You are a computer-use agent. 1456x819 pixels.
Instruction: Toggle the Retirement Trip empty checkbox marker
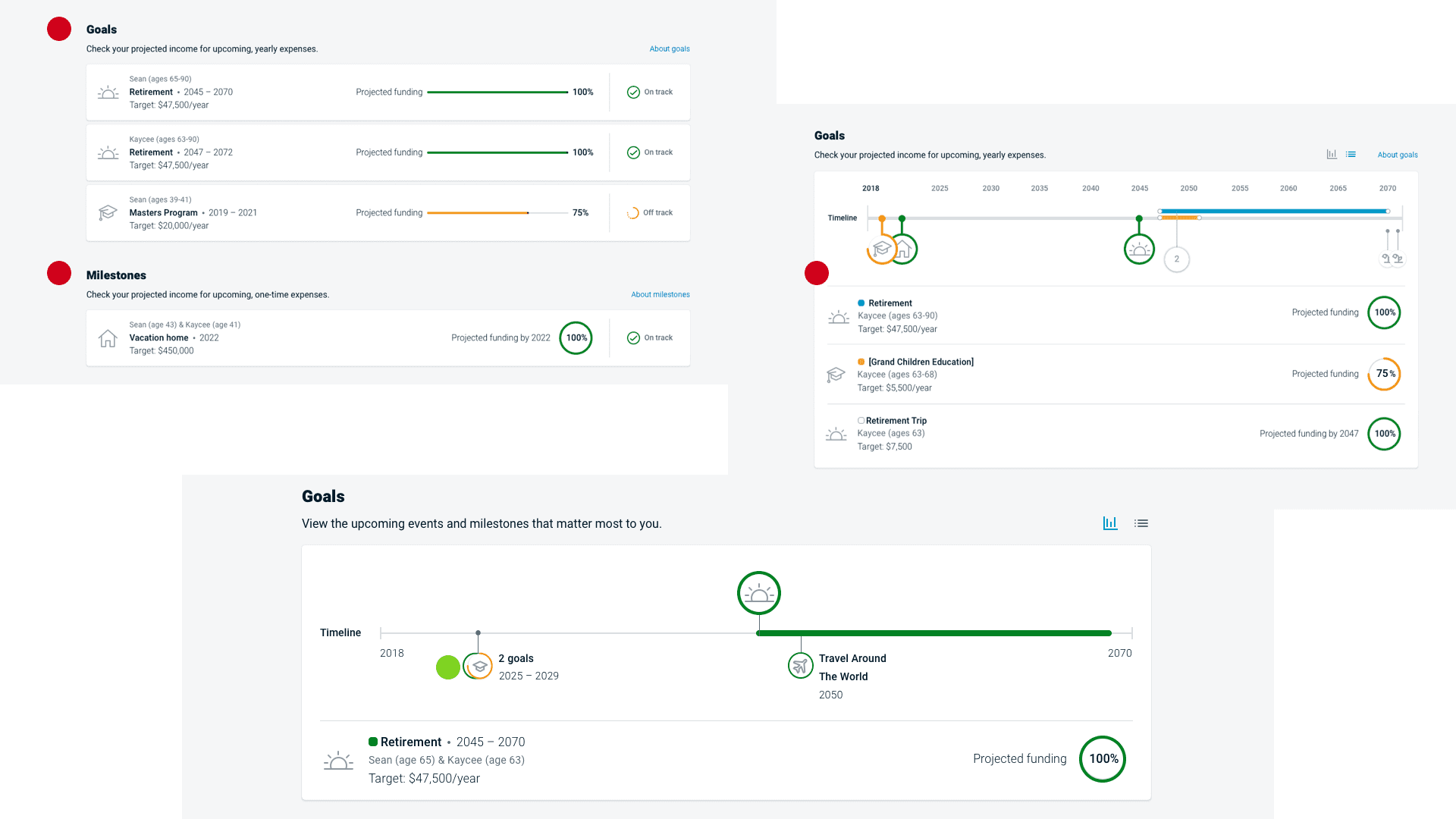click(x=861, y=420)
